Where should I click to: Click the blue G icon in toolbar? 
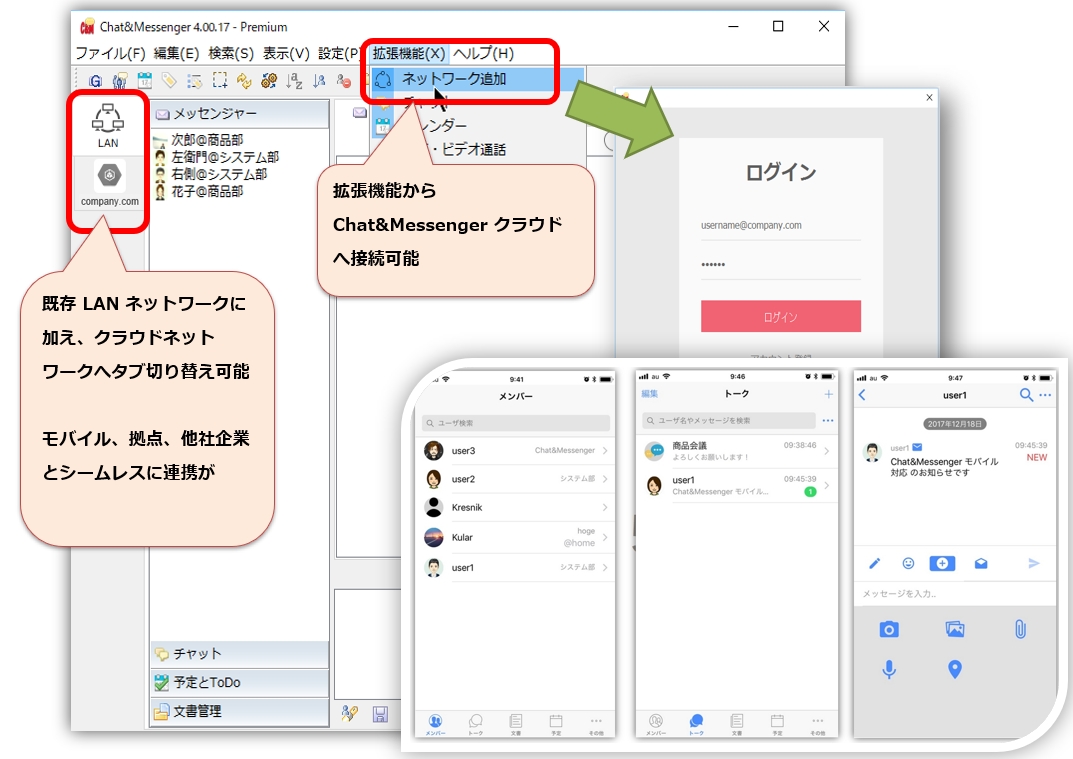pos(95,81)
